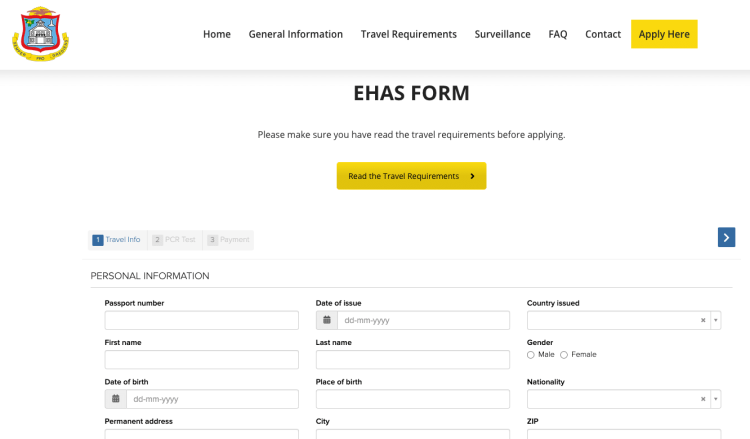Click the Sint Maarten coat of arms logo
The width and height of the screenshot is (750, 439).
pyautogui.click(x=40, y=34)
